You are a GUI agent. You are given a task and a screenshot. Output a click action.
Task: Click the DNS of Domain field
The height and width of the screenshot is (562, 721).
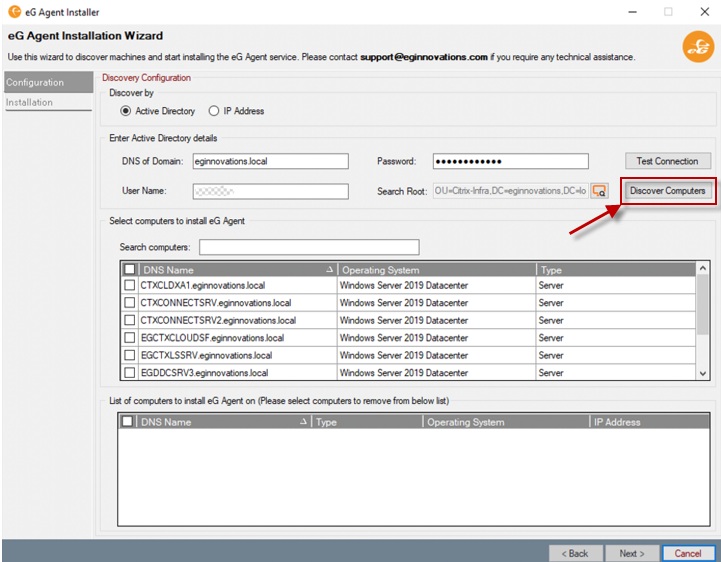270,161
